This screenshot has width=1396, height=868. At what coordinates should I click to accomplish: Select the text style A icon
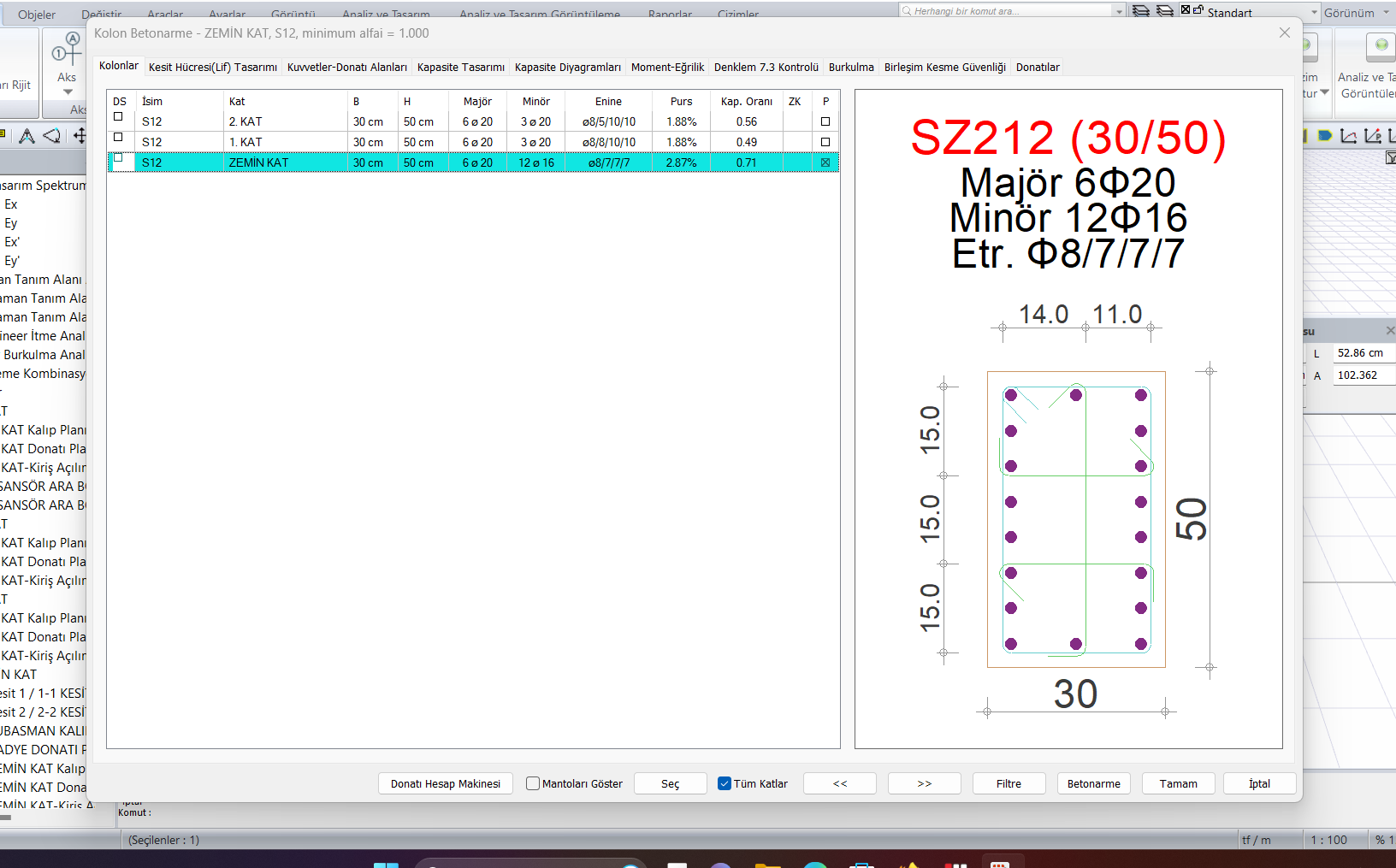[27, 136]
